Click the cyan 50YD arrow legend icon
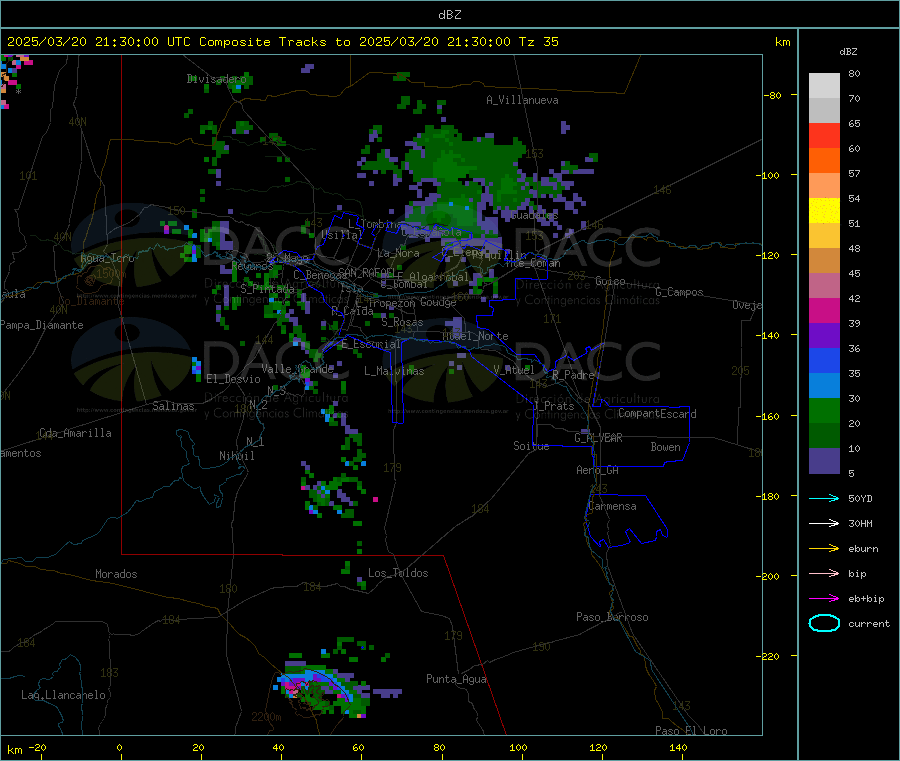 824,498
